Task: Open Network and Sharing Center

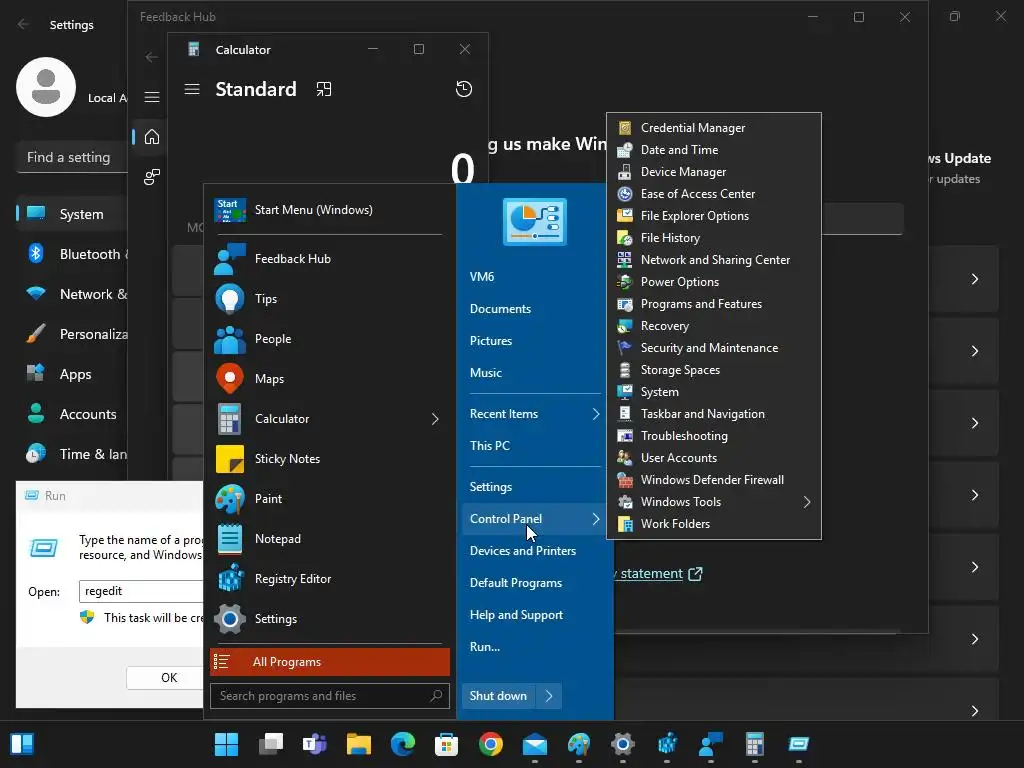Action: pos(714,260)
